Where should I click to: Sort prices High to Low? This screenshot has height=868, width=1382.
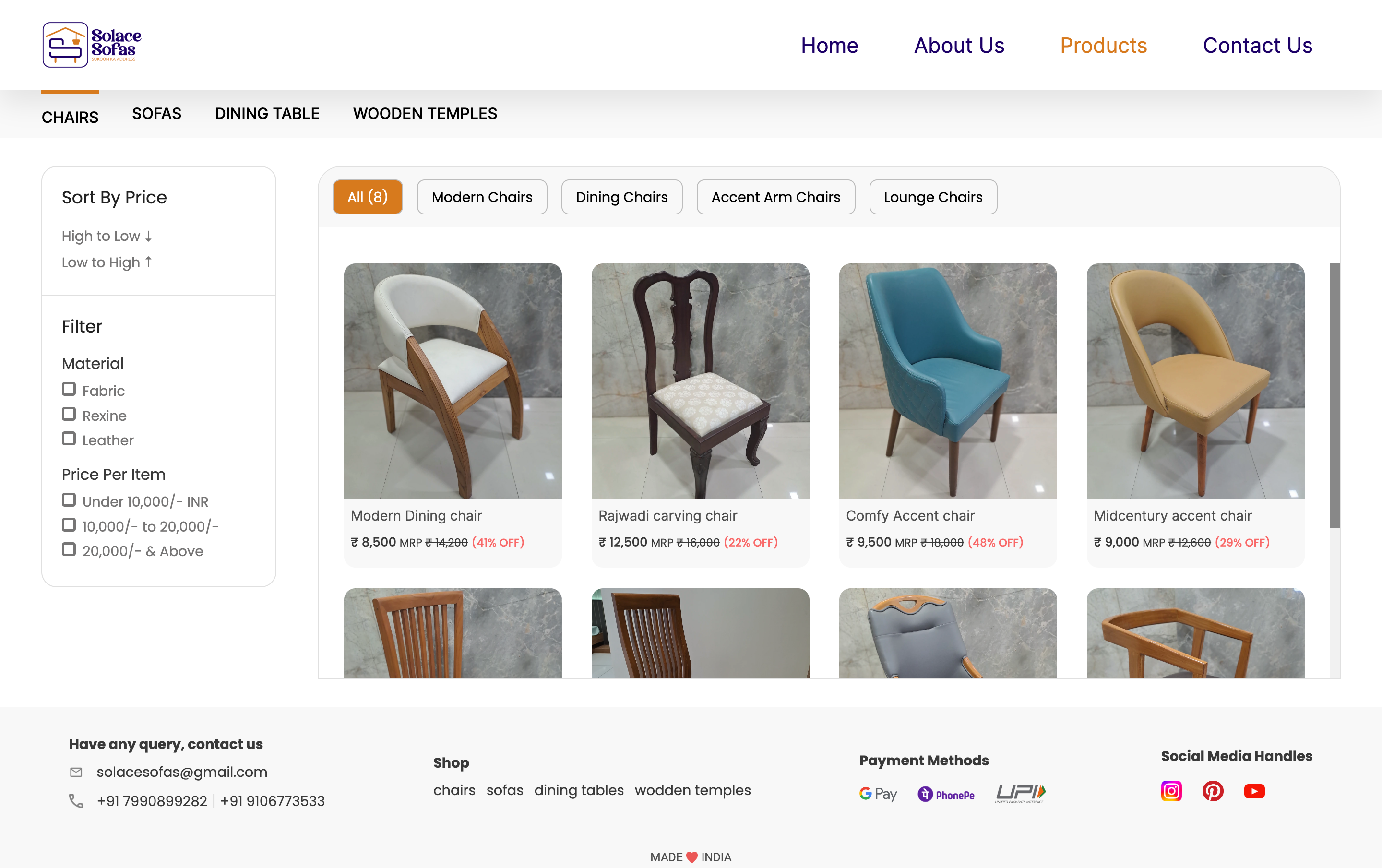pos(107,236)
